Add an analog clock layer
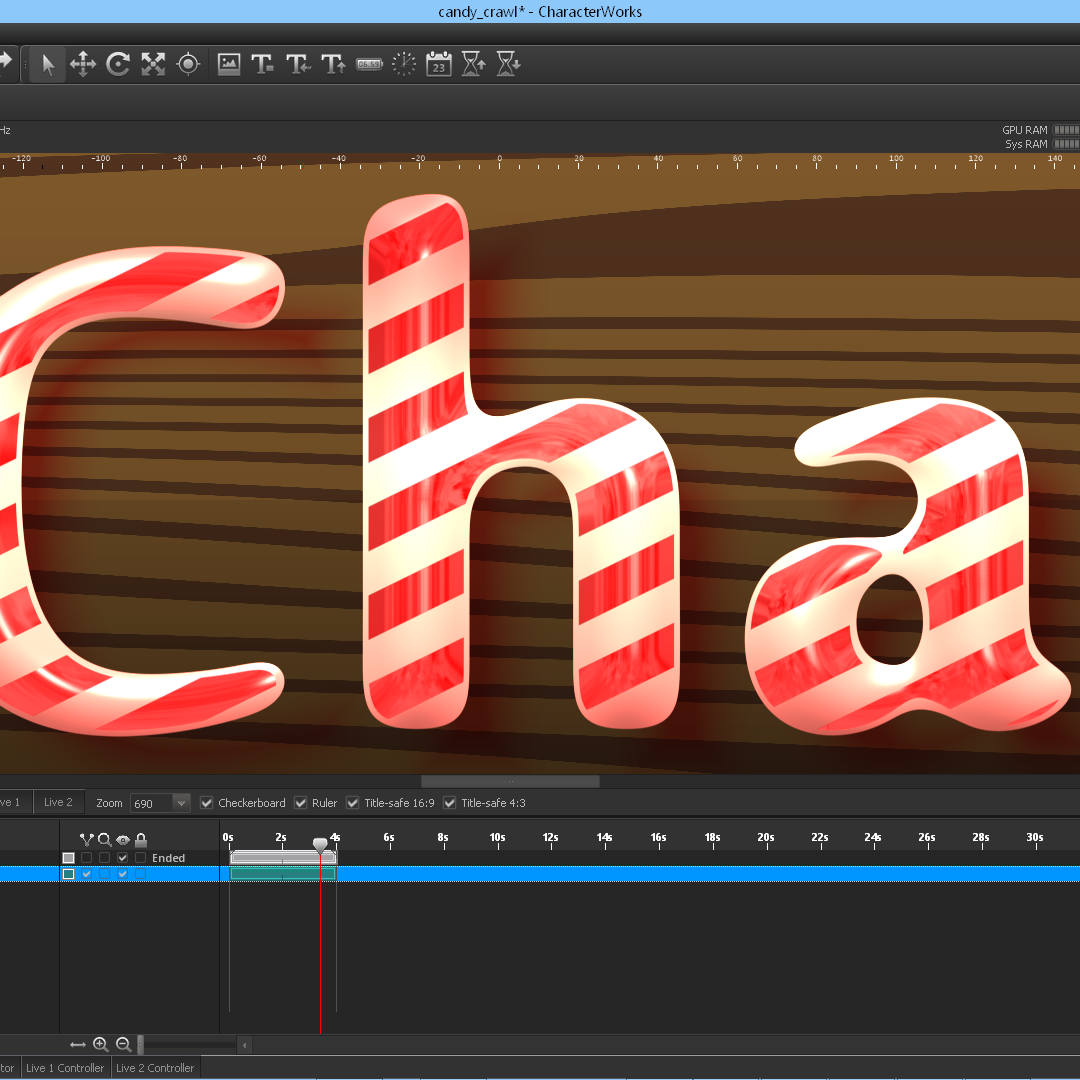 (404, 65)
